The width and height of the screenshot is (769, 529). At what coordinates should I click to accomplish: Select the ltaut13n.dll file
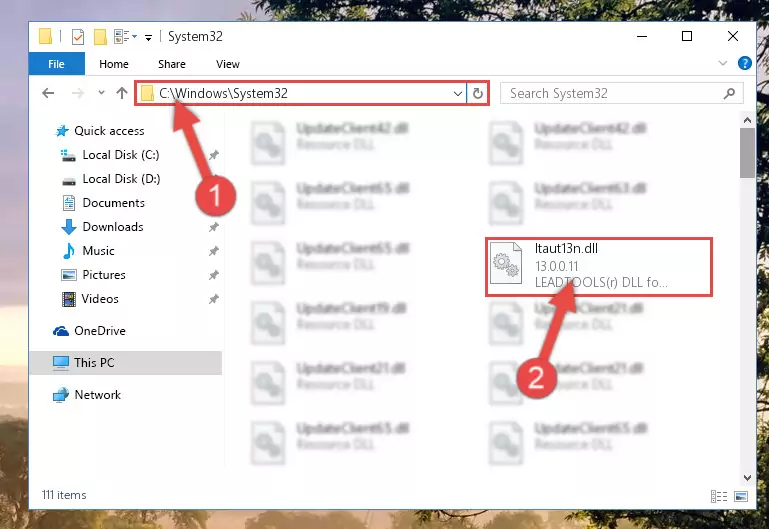[x=599, y=267]
